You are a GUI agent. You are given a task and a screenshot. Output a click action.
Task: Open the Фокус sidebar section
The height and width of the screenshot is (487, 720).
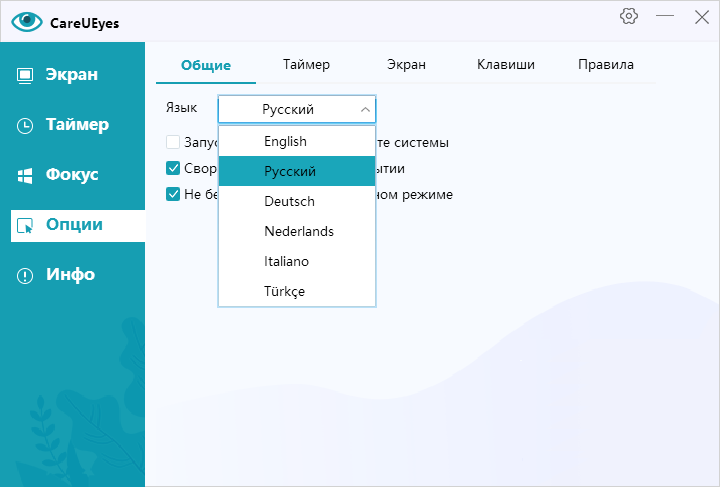78,175
